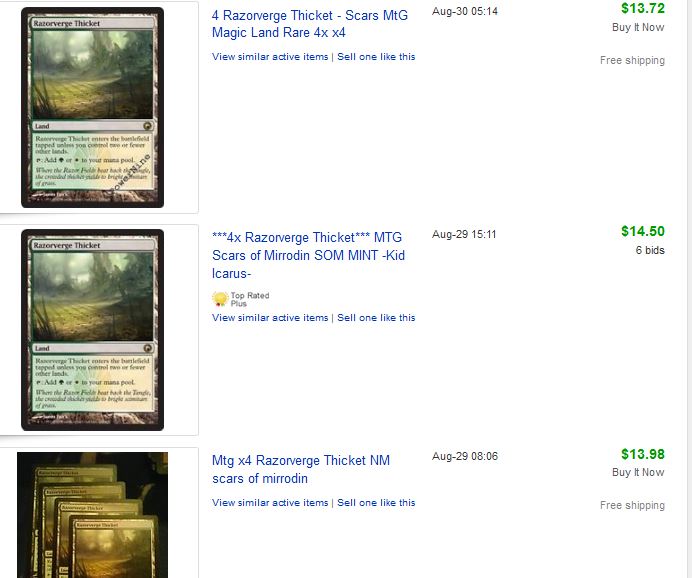Viewport: 692px width, 578px height.
Task: Click 'Sell one like this' under Kid Icarus listing
Action: [376, 318]
